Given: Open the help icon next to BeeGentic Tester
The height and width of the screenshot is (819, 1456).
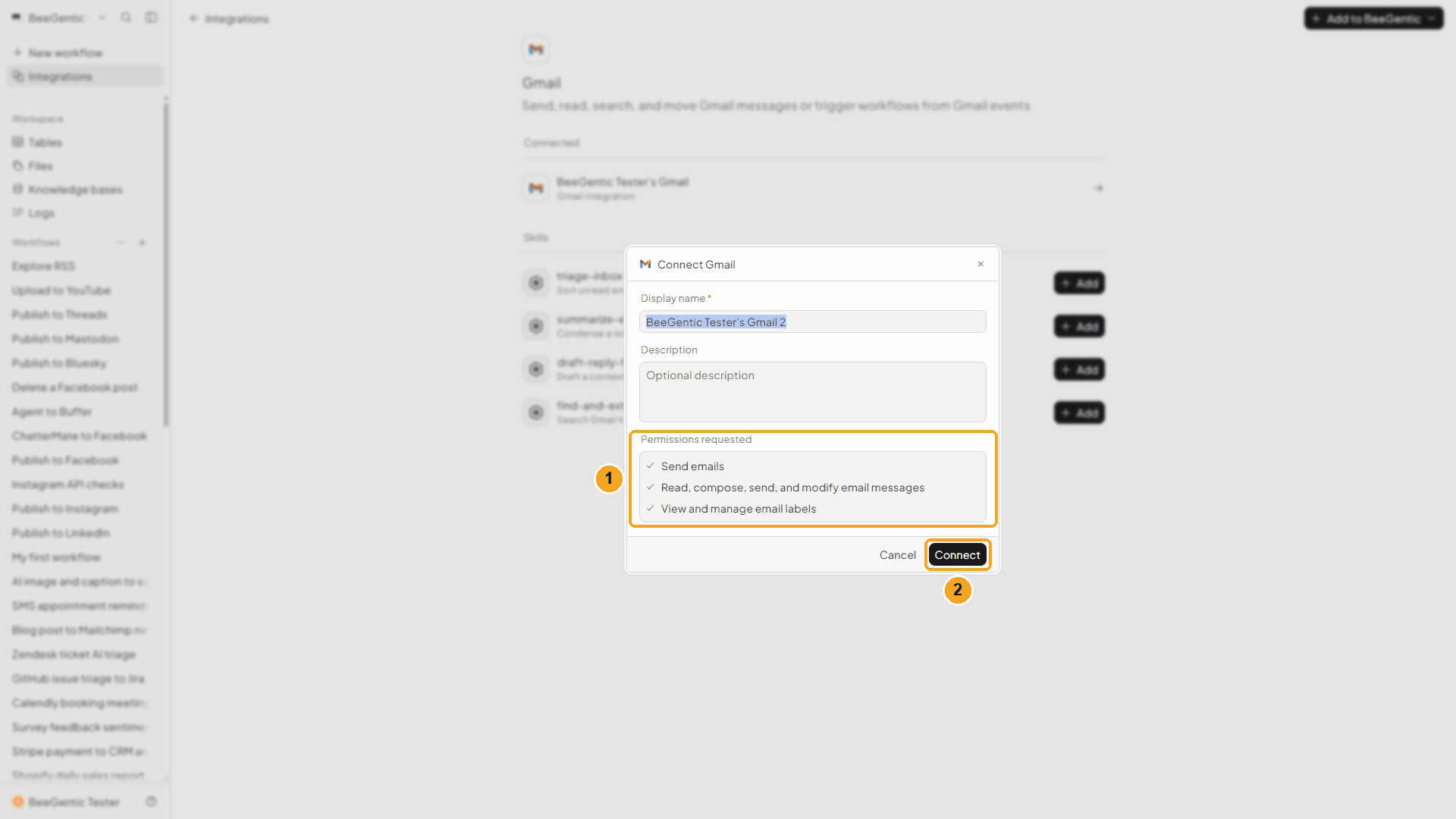Looking at the screenshot, I should [152, 802].
